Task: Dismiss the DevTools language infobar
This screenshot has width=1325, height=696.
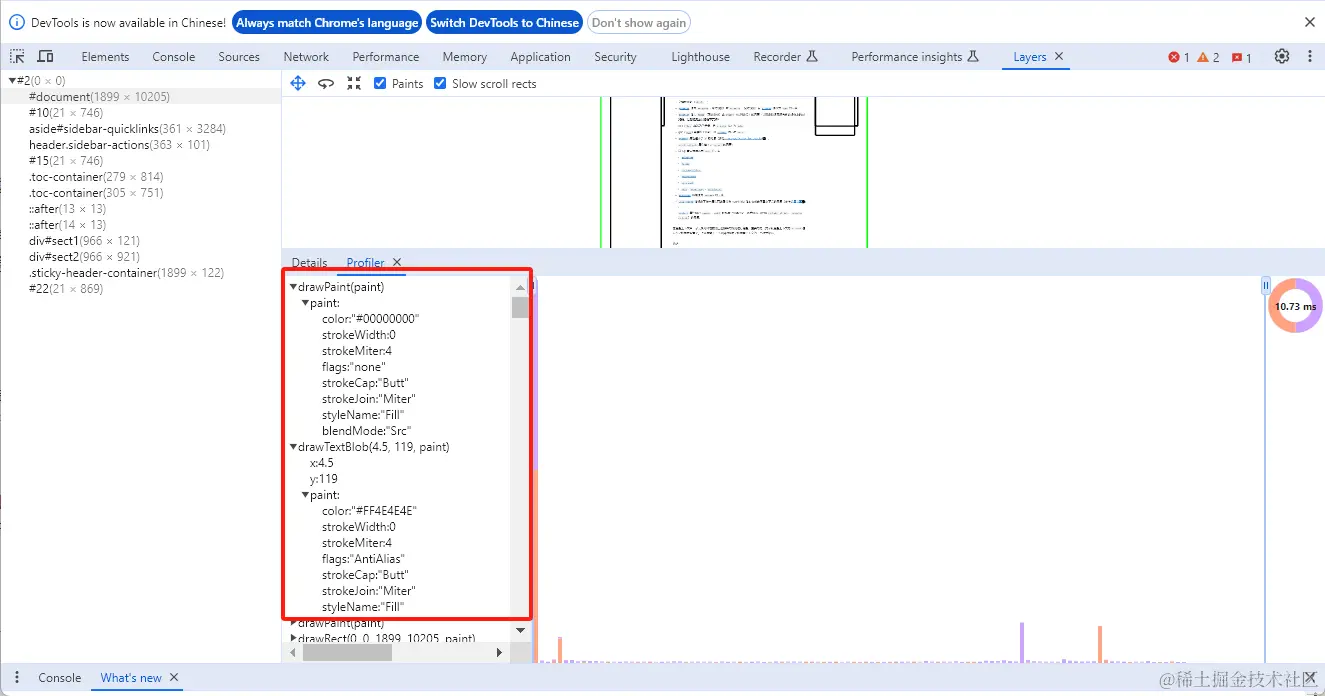Action: coord(1310,22)
